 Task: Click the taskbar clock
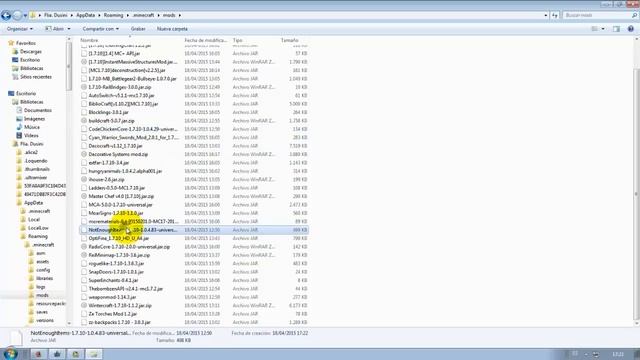pos(618,354)
